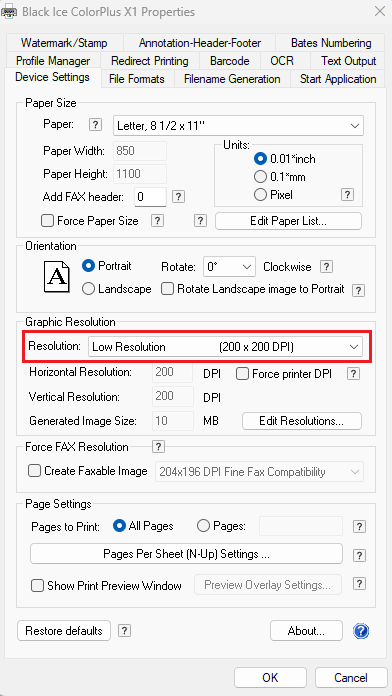Open help for Preview Overlay Settings

coord(359,584)
